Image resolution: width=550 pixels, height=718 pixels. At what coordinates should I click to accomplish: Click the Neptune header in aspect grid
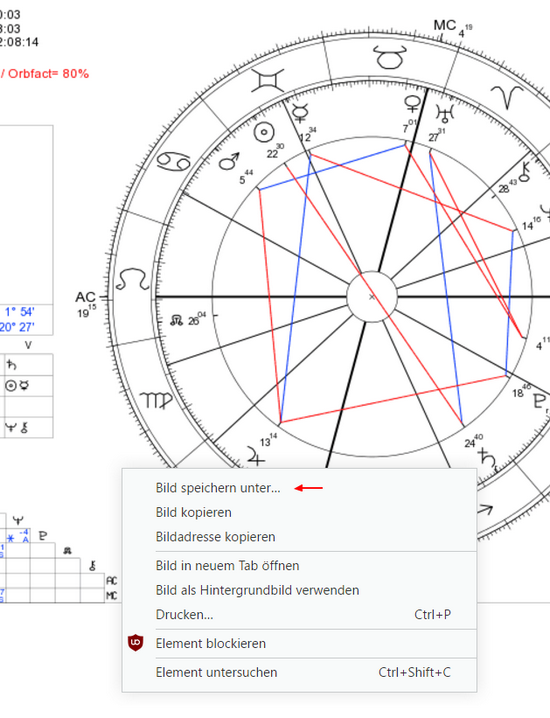[18, 521]
